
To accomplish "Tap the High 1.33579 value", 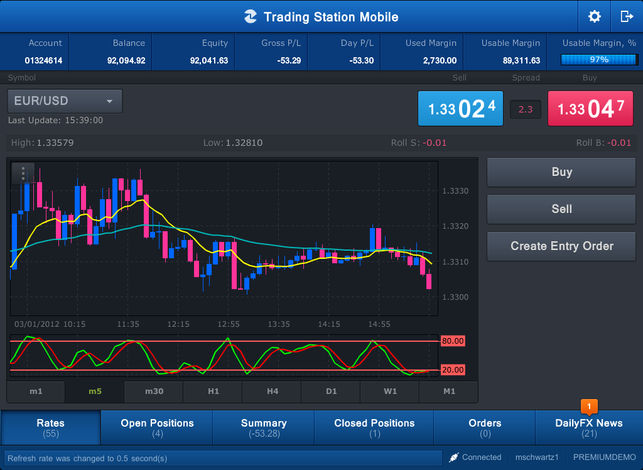I will point(55,143).
